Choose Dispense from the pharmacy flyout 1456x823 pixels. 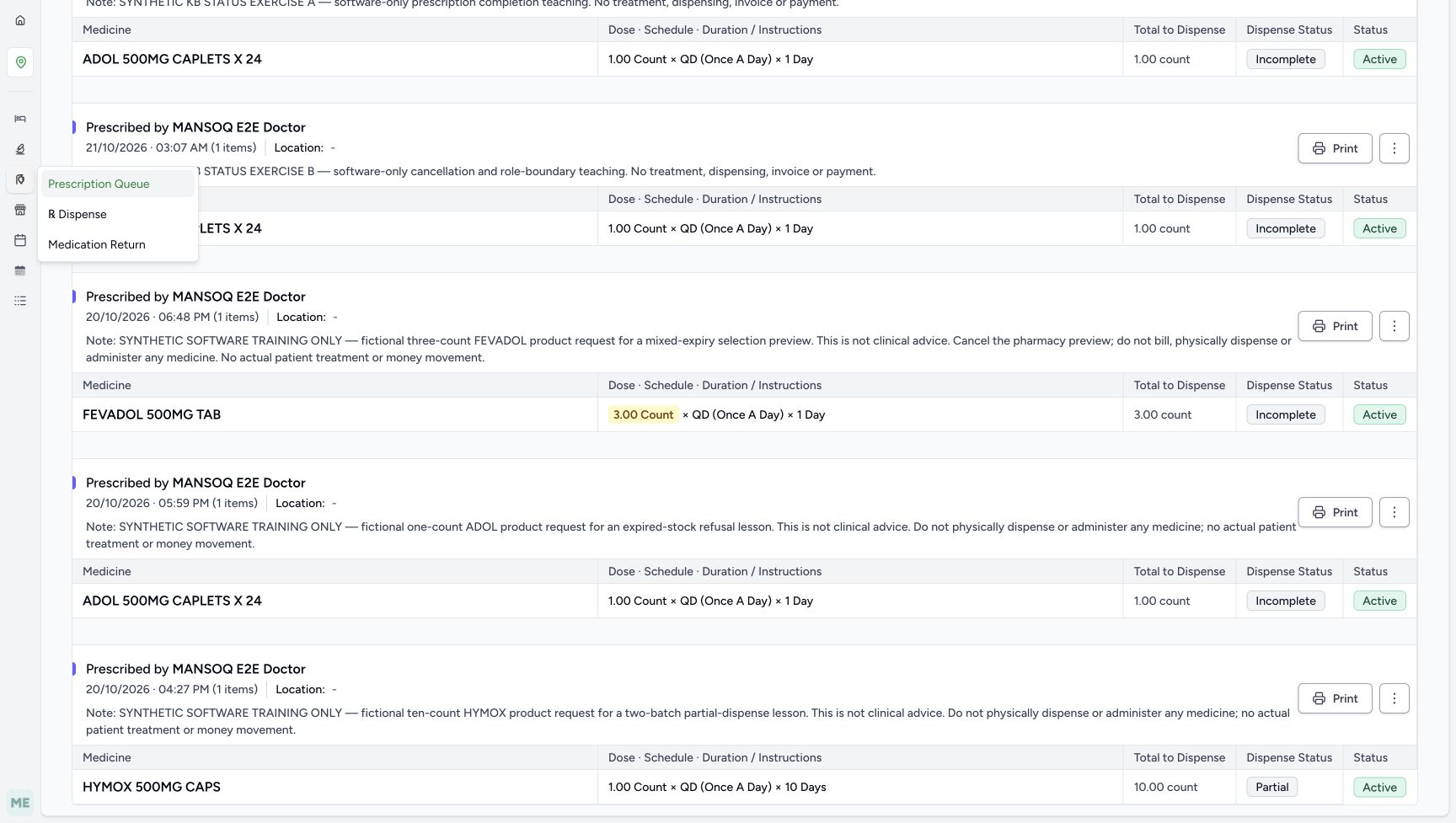pos(118,214)
